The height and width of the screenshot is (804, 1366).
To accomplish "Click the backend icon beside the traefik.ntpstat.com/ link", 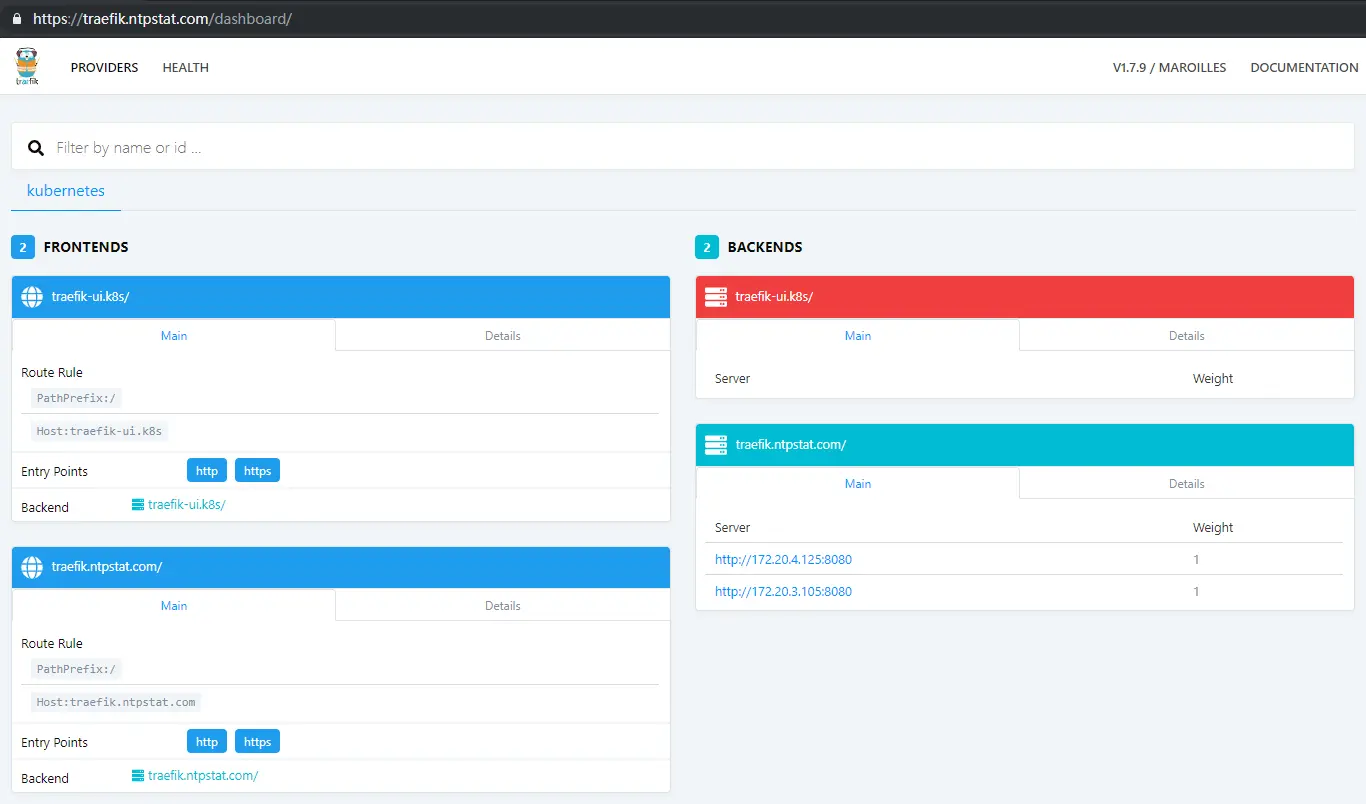I will click(138, 775).
